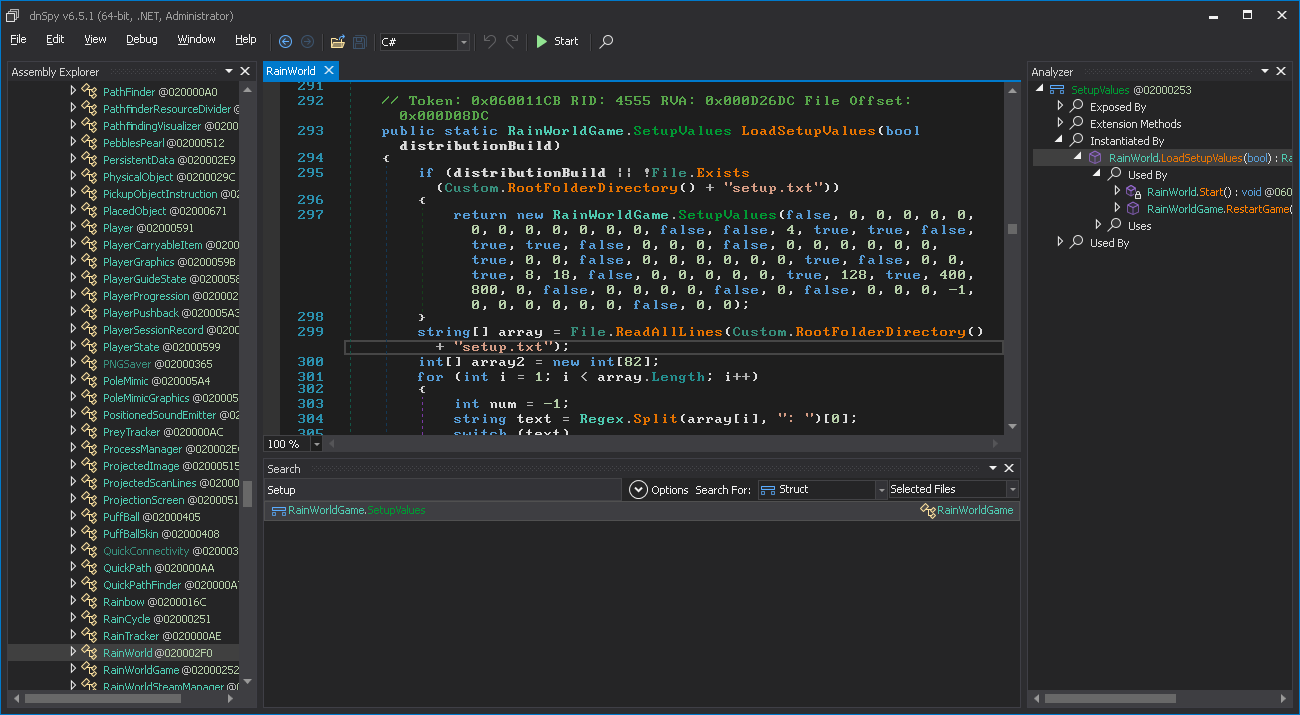Open the zoom percentage dropdown showing 100%
This screenshot has width=1300, height=715.
316,443
